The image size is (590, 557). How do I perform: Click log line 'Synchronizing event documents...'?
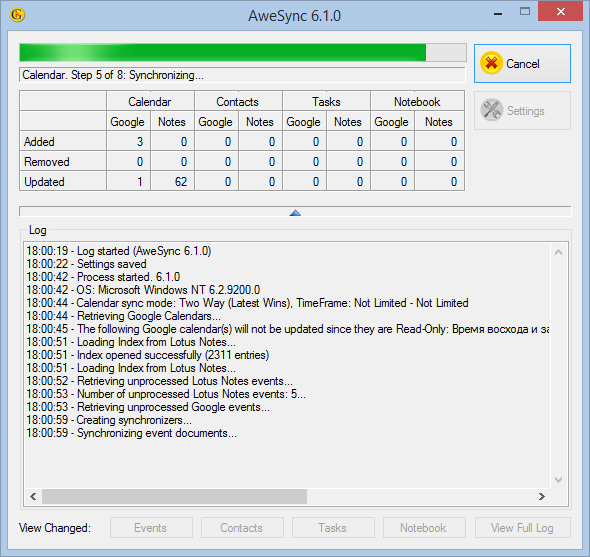coord(132,433)
